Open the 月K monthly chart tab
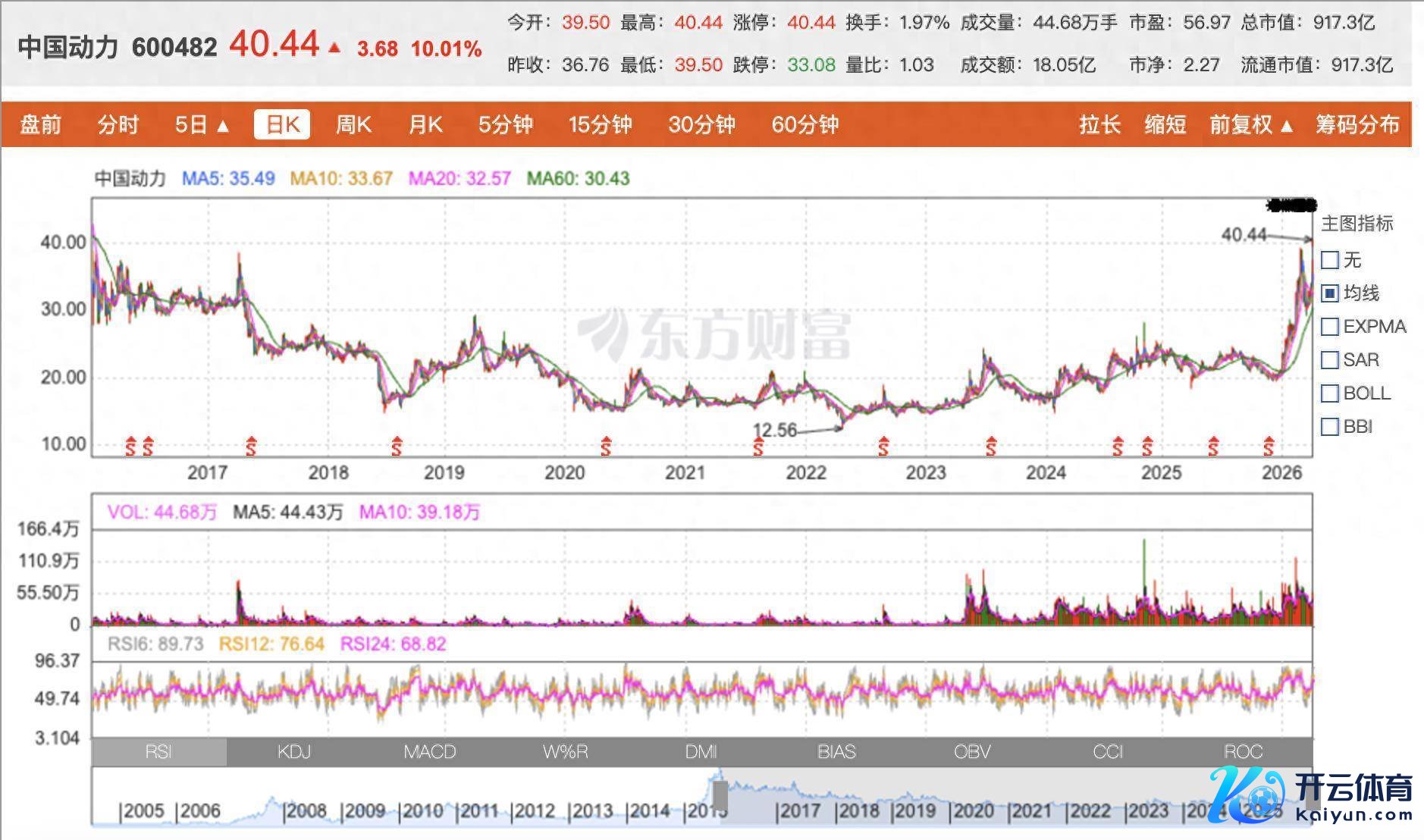This screenshot has height=840, width=1424. [425, 124]
